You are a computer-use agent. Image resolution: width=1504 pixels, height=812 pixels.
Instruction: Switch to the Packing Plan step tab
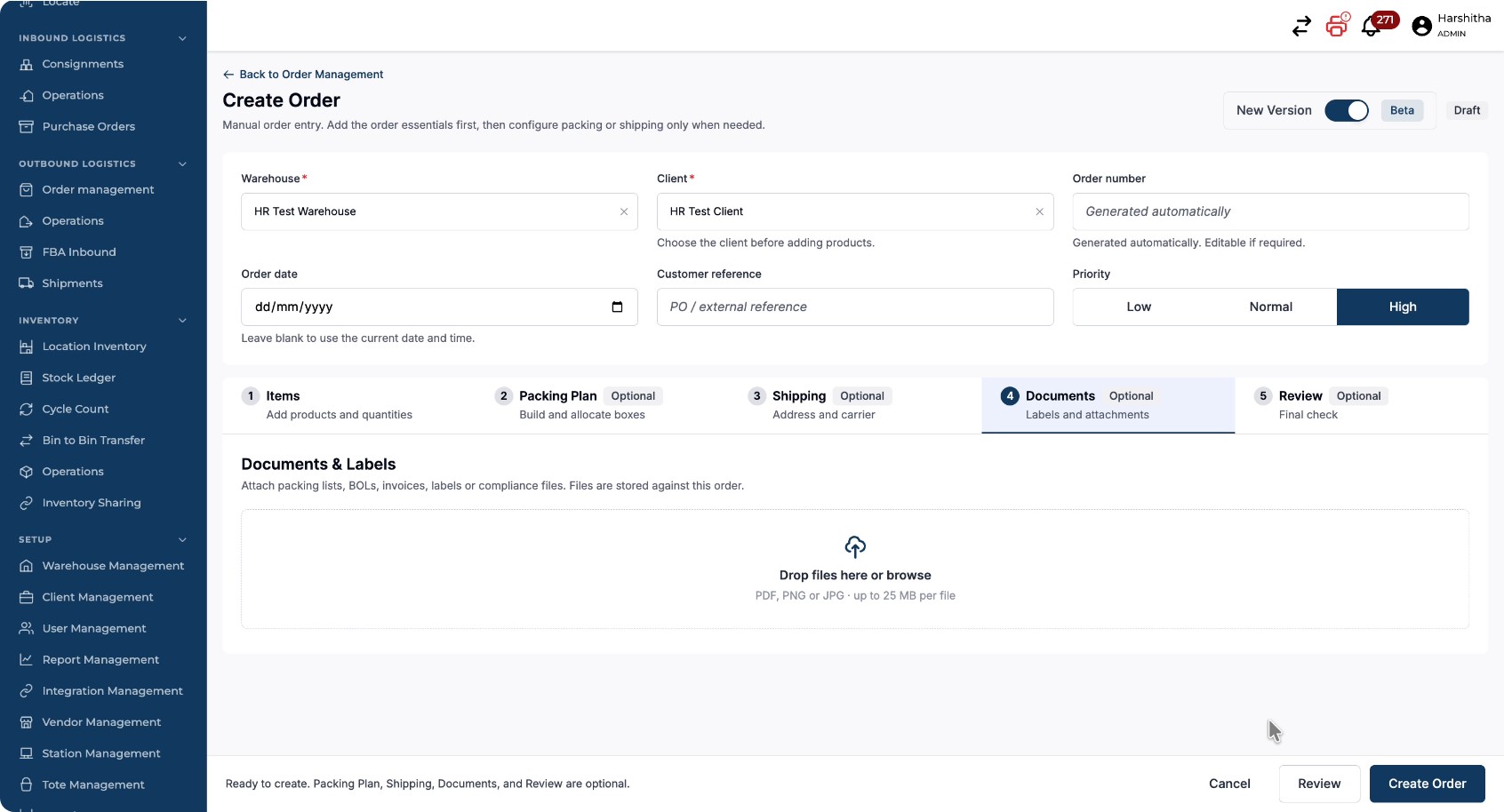click(x=602, y=405)
